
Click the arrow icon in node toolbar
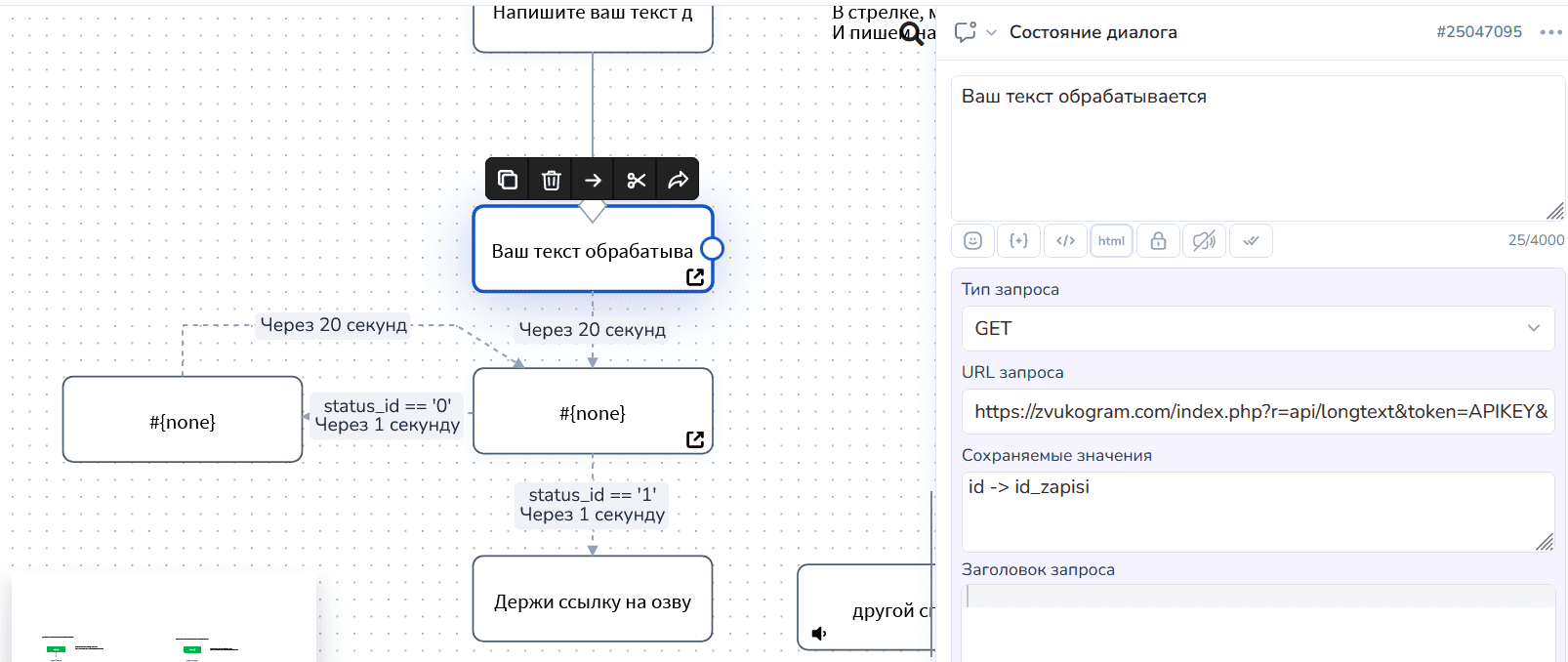click(x=593, y=180)
